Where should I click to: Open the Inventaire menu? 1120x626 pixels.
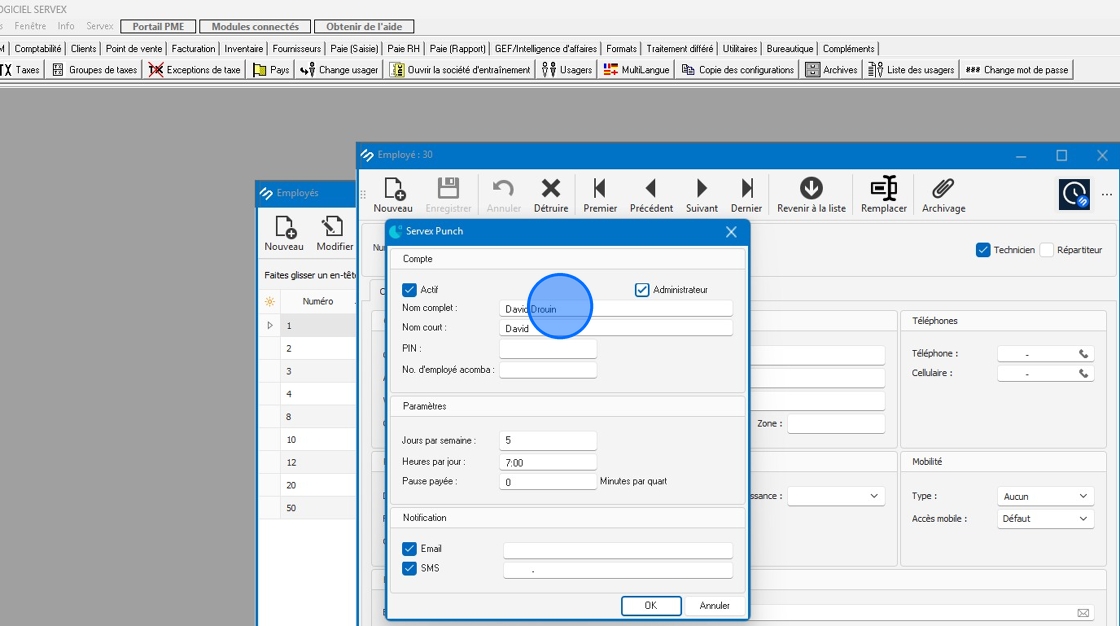[244, 48]
